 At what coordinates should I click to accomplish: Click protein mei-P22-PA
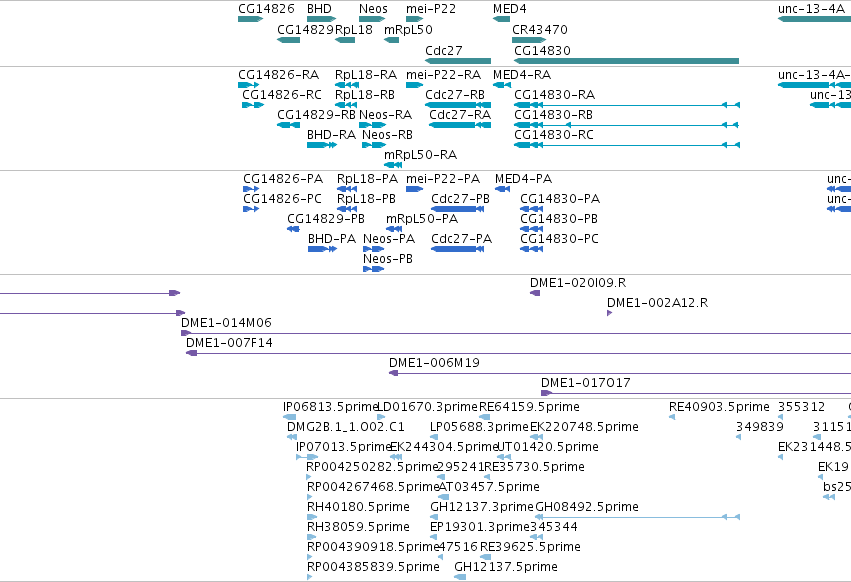pos(414,189)
